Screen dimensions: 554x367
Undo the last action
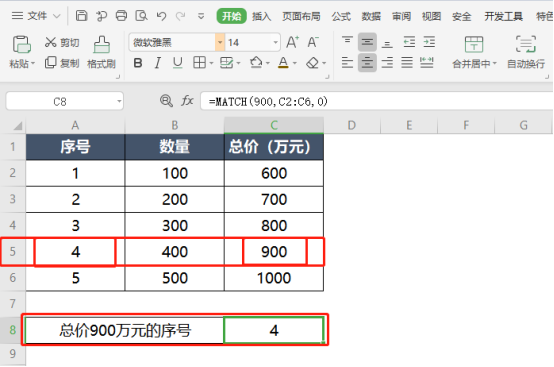click(x=161, y=16)
